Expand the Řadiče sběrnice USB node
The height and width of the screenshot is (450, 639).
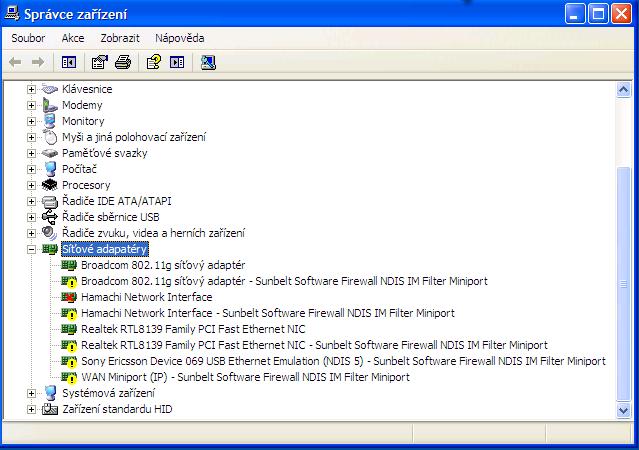[31, 217]
